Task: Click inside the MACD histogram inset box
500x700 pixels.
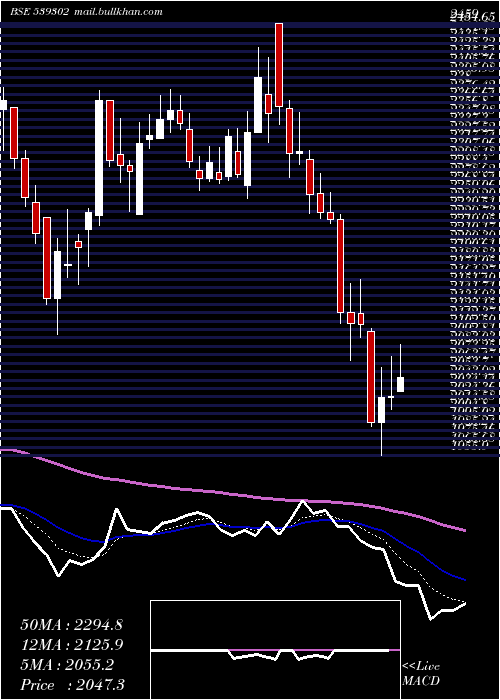Action: (x=275, y=650)
